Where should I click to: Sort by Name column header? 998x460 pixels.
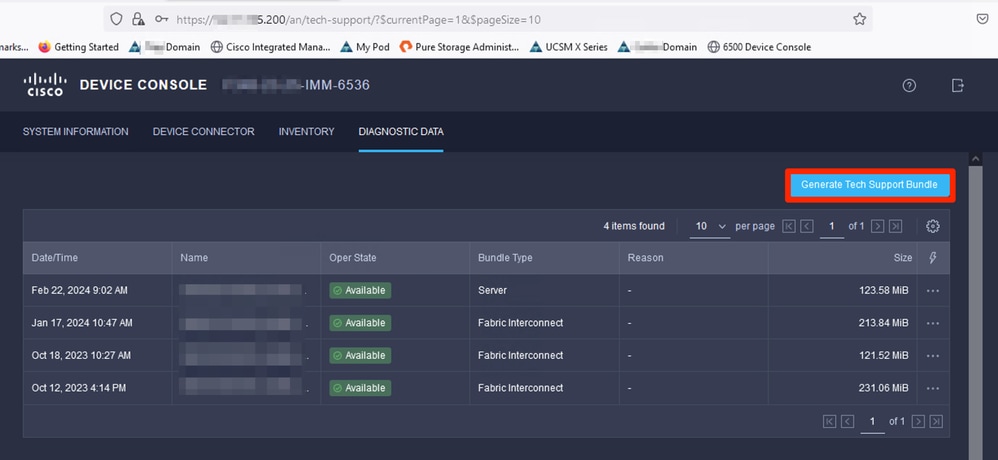246,258
